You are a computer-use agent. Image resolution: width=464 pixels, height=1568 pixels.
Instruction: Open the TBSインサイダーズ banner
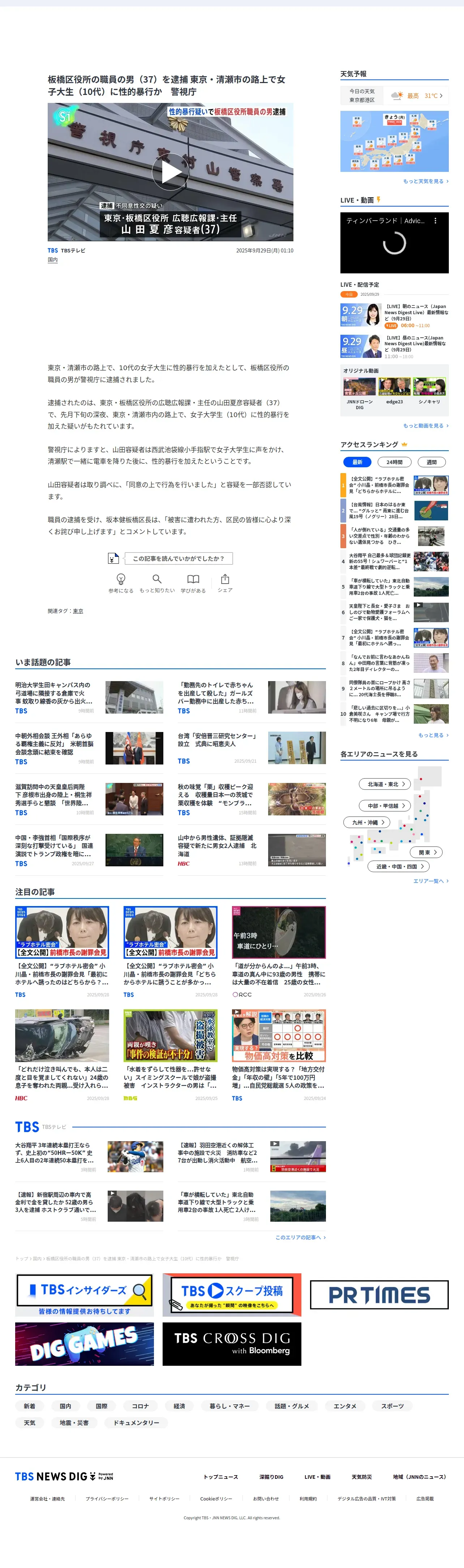point(85,1295)
